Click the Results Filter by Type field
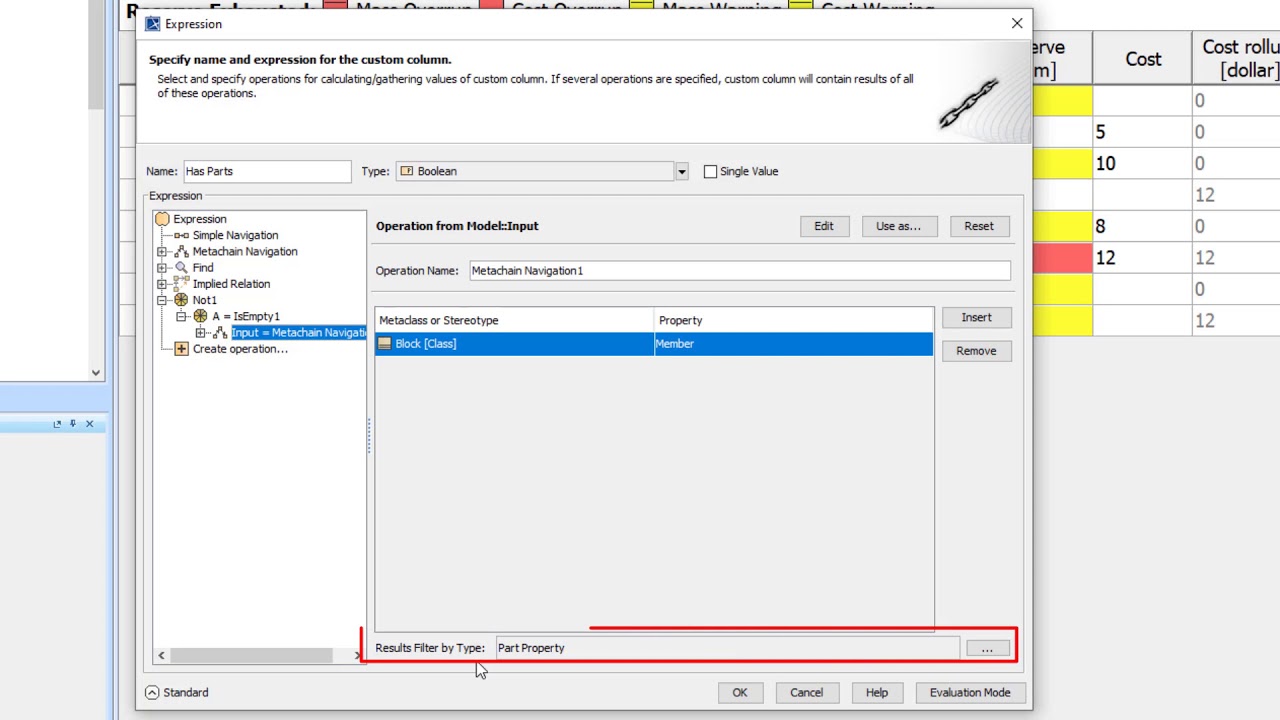Screen dimensions: 1280x720 coord(727,648)
